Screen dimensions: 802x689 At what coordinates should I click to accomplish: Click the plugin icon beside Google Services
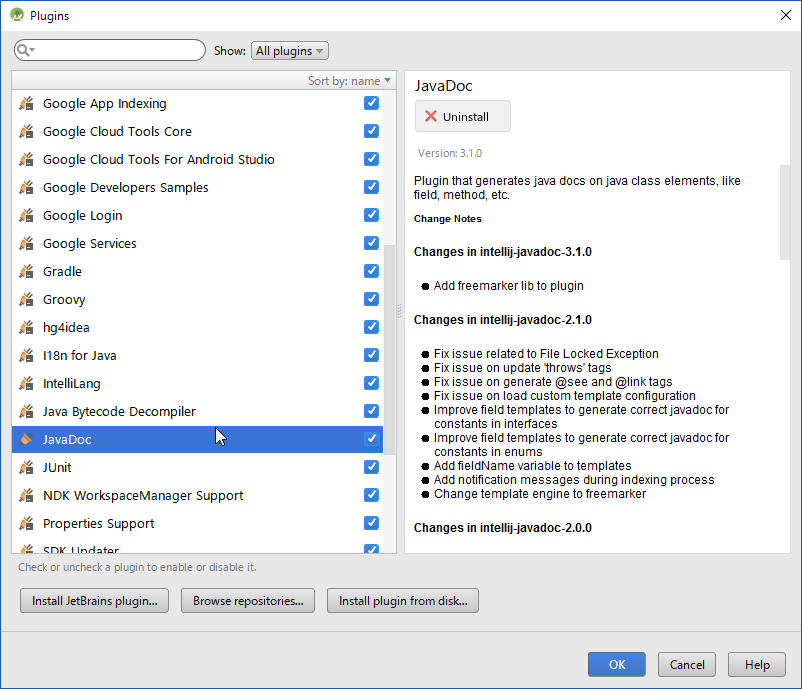[27, 243]
